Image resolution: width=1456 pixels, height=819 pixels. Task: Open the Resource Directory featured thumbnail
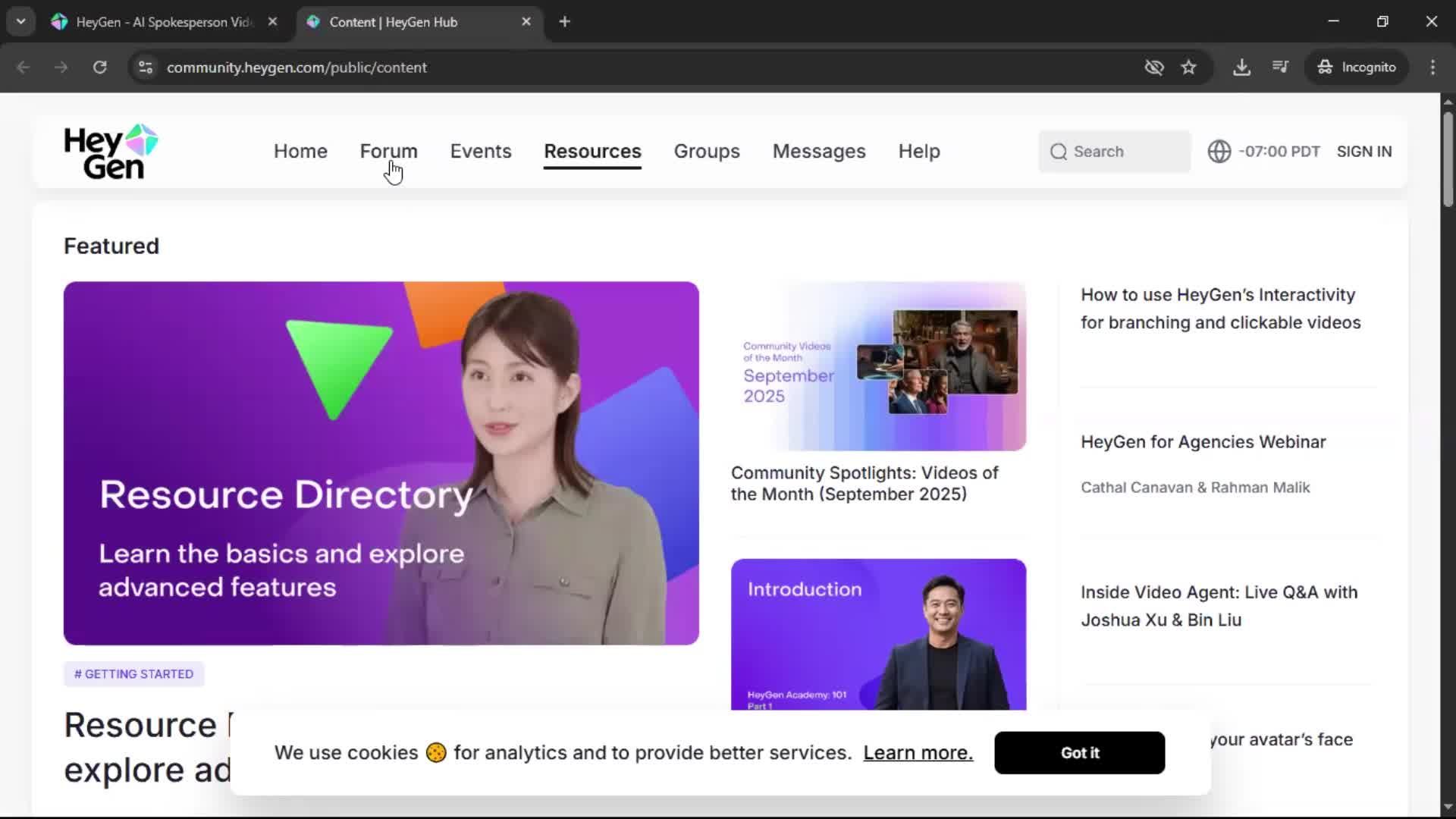click(381, 463)
